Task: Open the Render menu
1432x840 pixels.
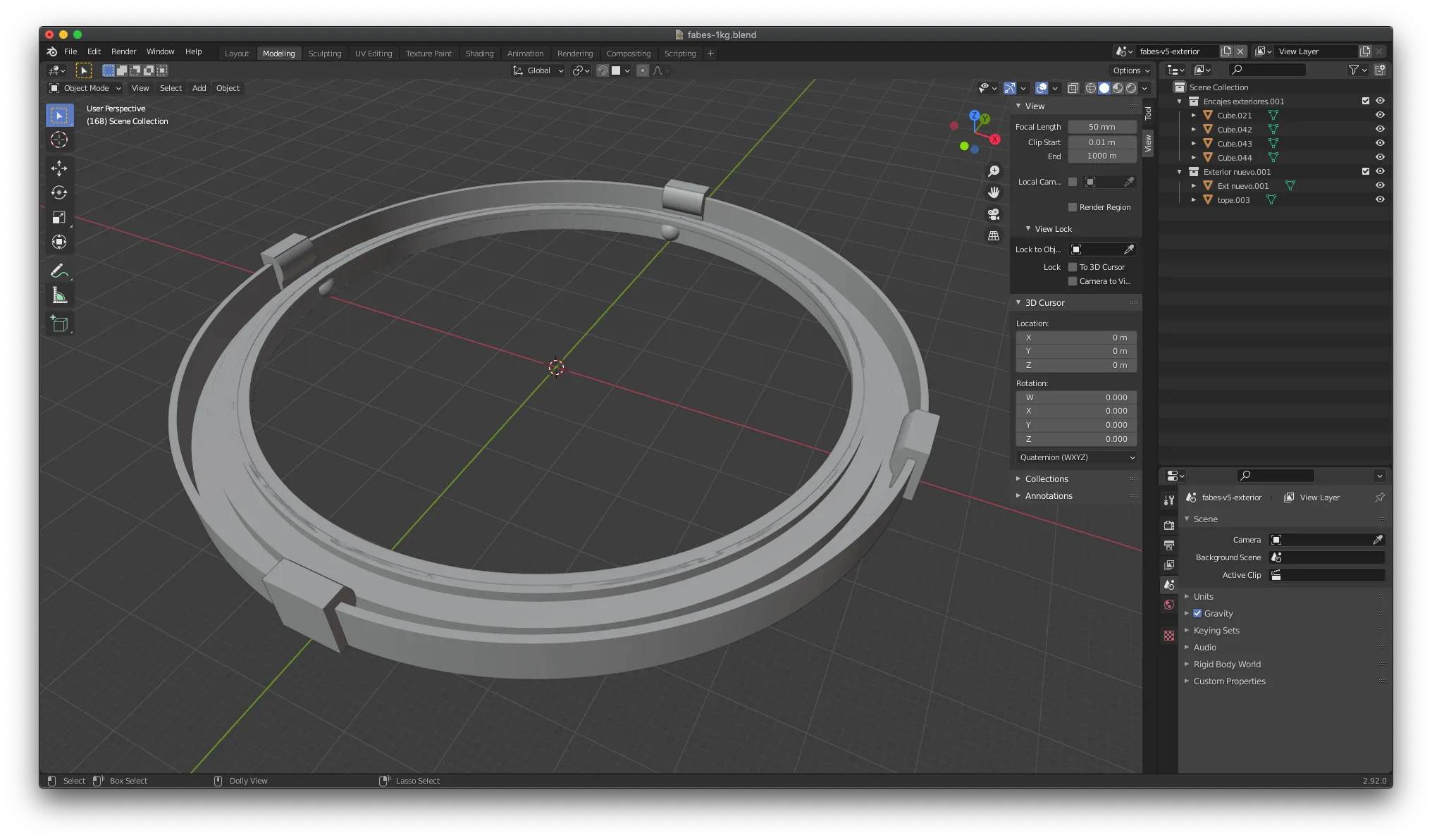Action: (x=124, y=51)
